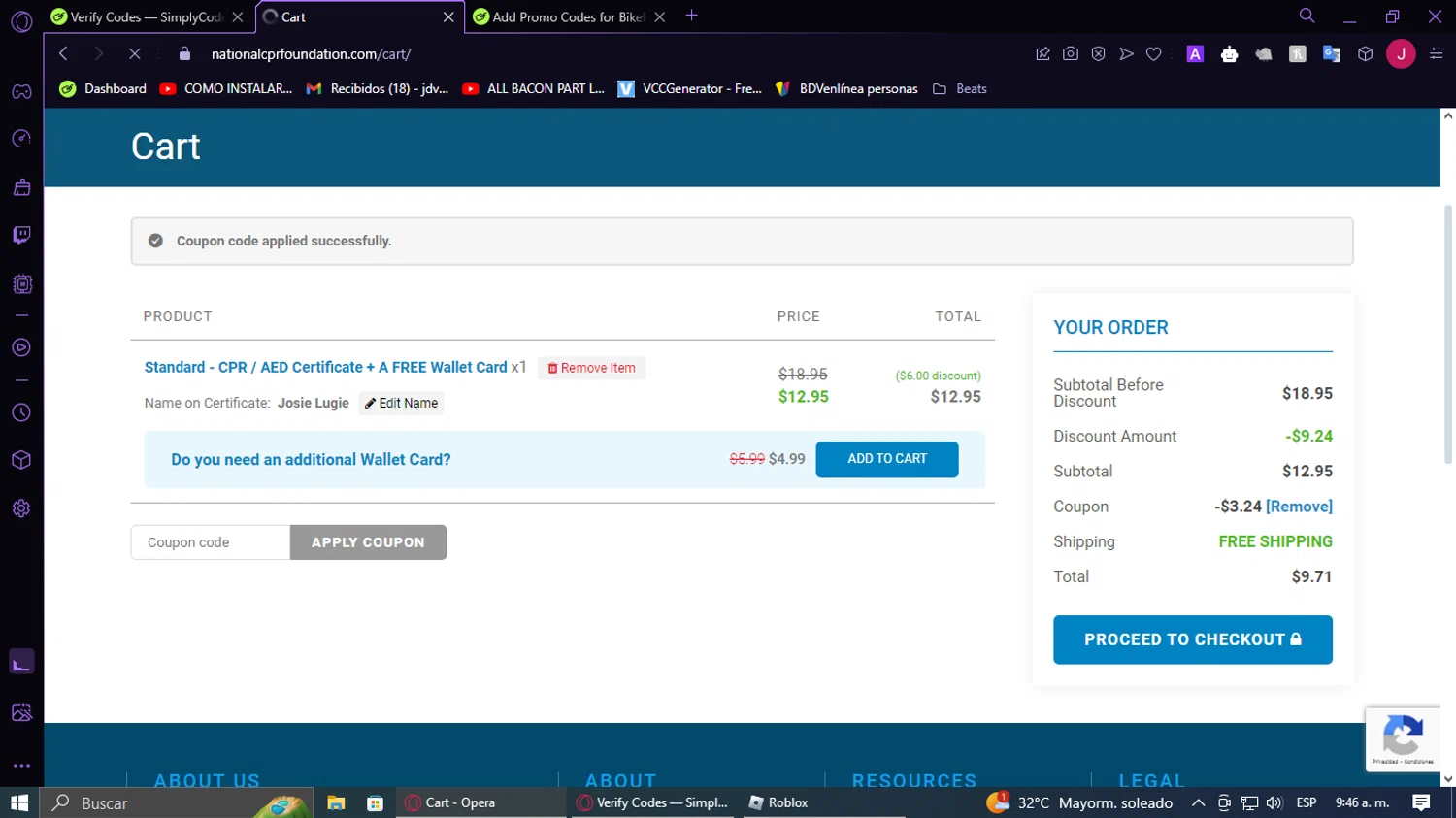Screen dimensions: 1456x818
Task: Open the Player icon in sidebar
Action: click(x=21, y=347)
